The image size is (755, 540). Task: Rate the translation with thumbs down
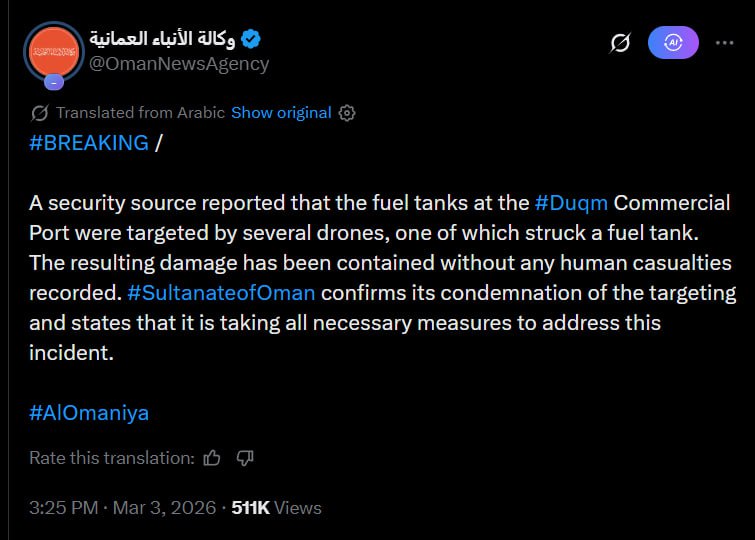click(245, 458)
